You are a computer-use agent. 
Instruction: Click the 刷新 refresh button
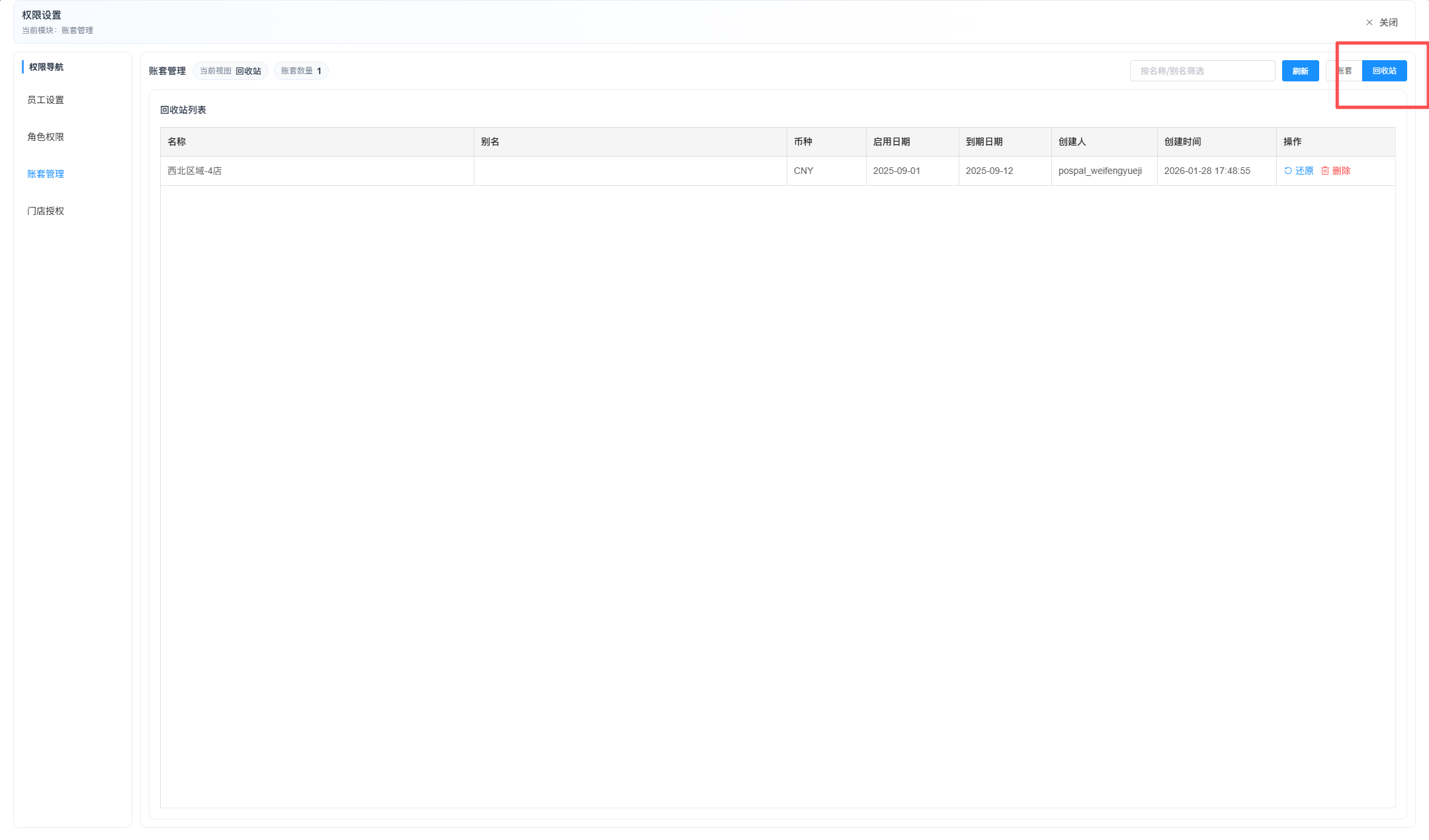(x=1300, y=71)
